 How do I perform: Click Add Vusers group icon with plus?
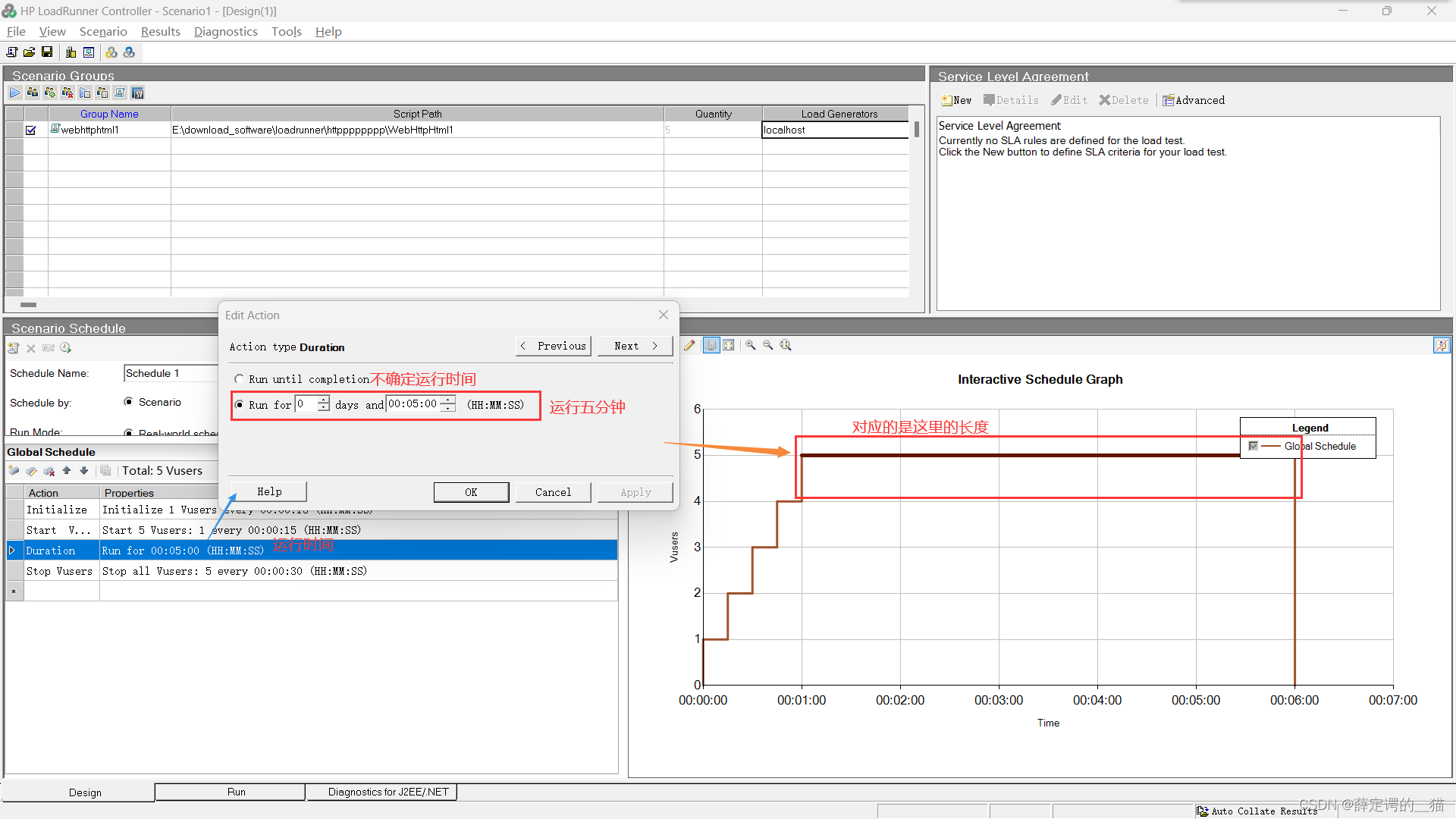pyautogui.click(x=50, y=93)
